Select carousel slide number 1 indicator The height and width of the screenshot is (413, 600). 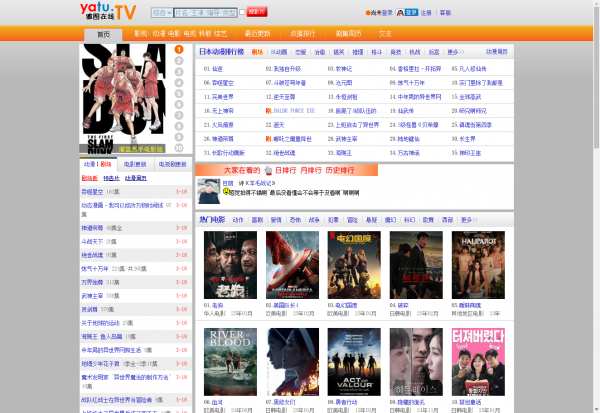tap(178, 49)
